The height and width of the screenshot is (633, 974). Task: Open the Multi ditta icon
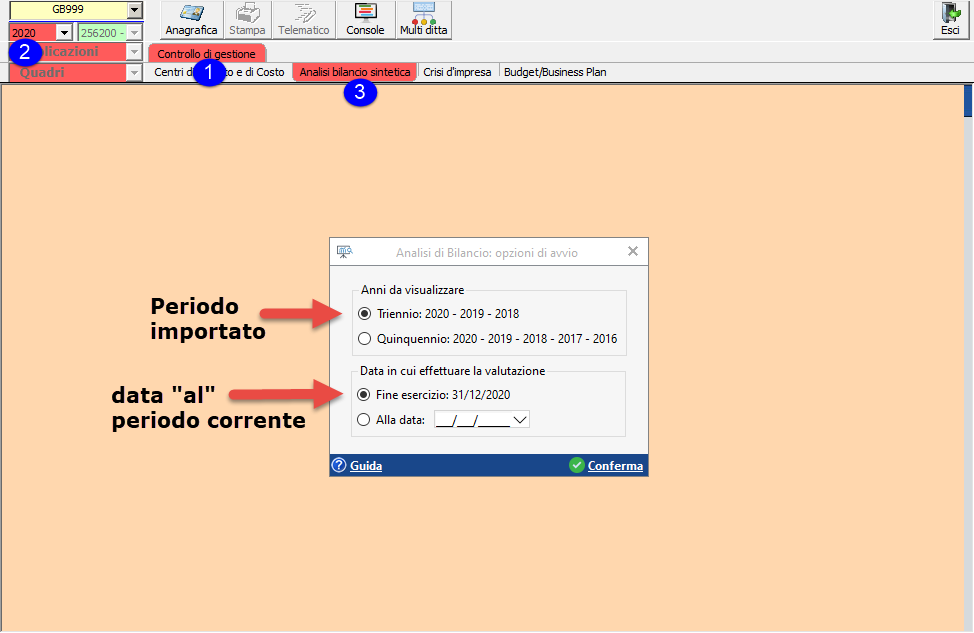coord(424,14)
